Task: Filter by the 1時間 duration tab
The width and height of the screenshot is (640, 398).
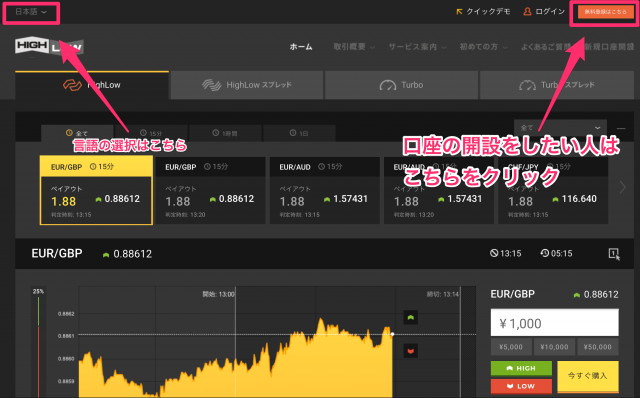Action: pyautogui.click(x=225, y=133)
